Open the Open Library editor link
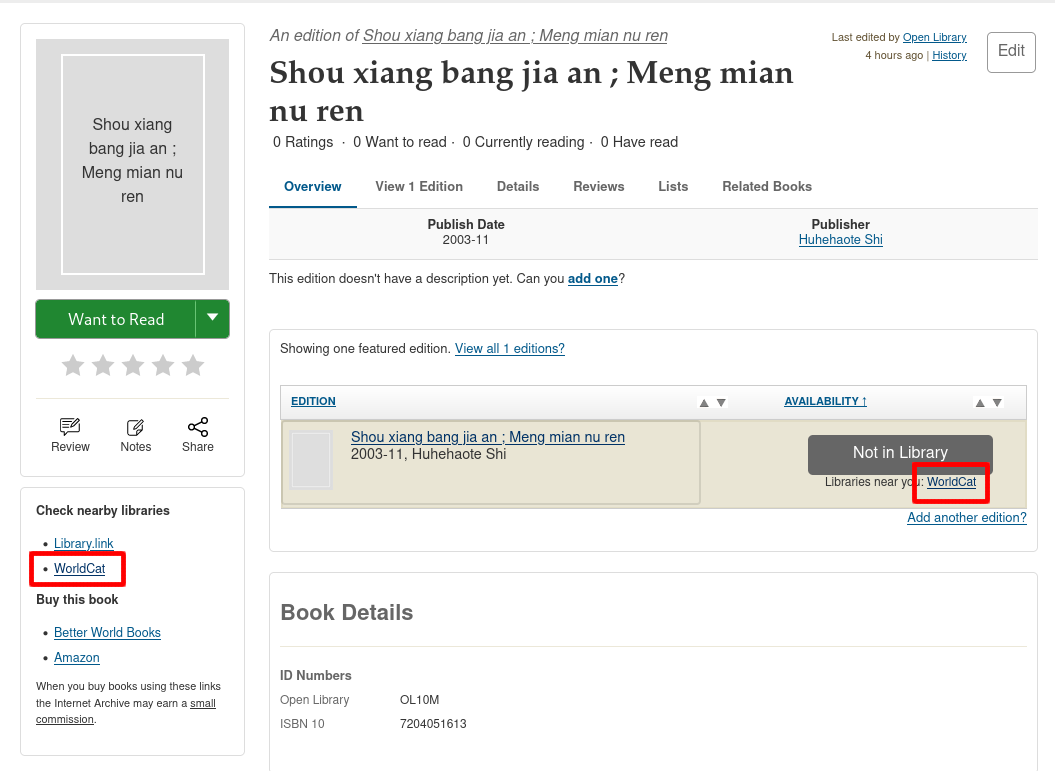1055x771 pixels. 935,37
